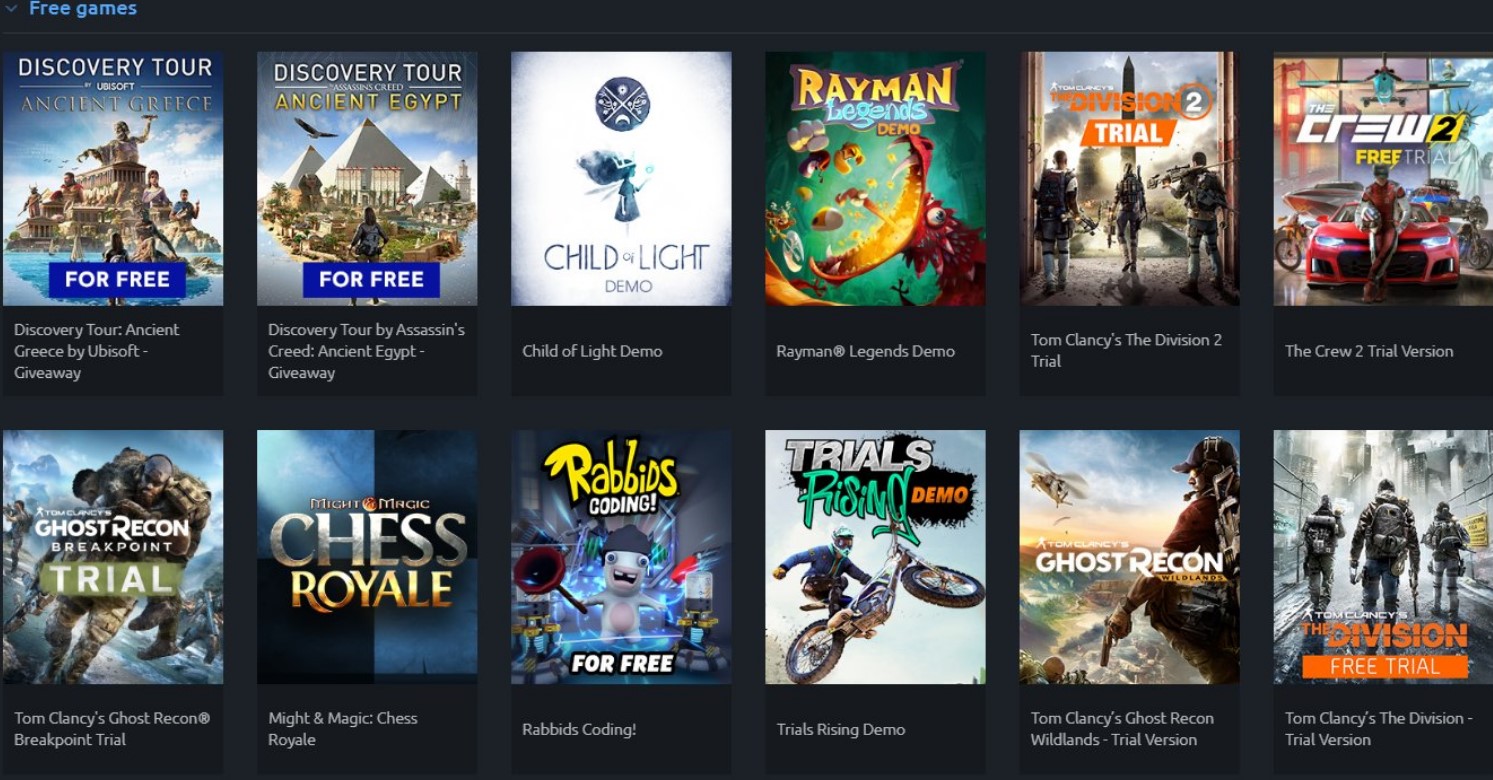The image size is (1493, 780).
Task: Open the Free games section heading
Action: tap(83, 9)
